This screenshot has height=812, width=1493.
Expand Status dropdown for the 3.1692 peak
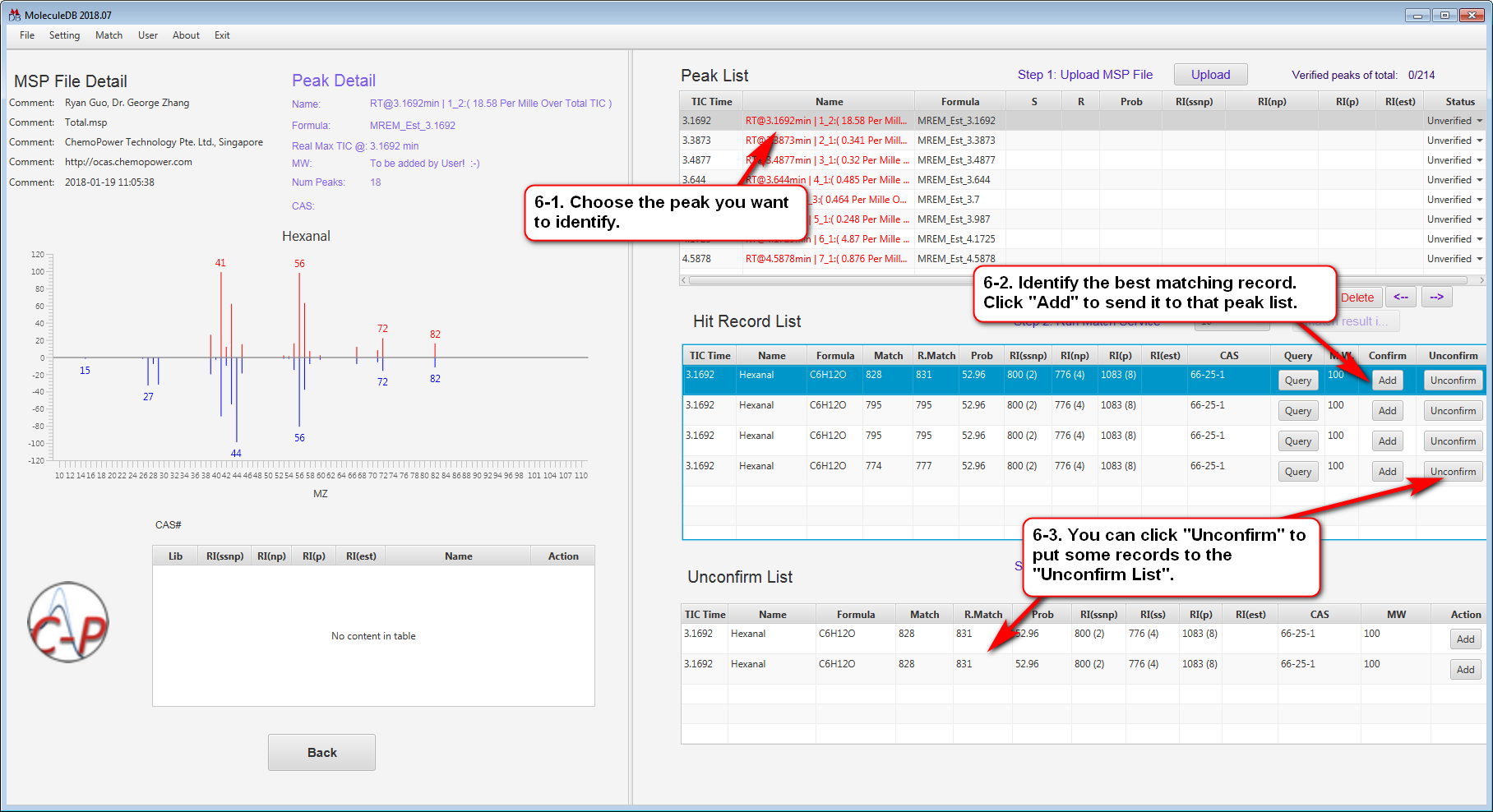point(1479,121)
